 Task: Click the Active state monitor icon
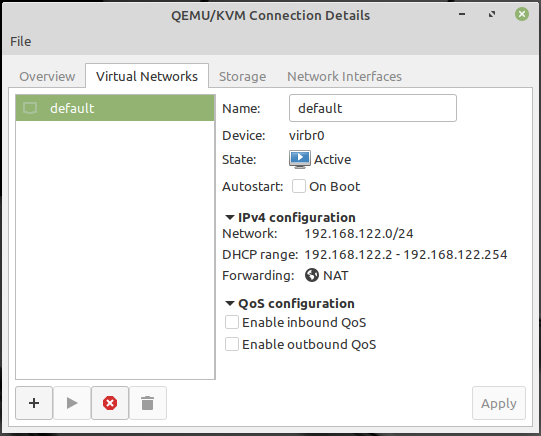pos(299,159)
